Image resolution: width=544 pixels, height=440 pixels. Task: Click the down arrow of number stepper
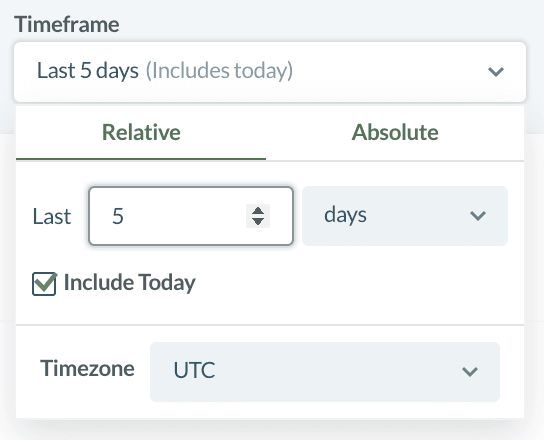coord(258,221)
